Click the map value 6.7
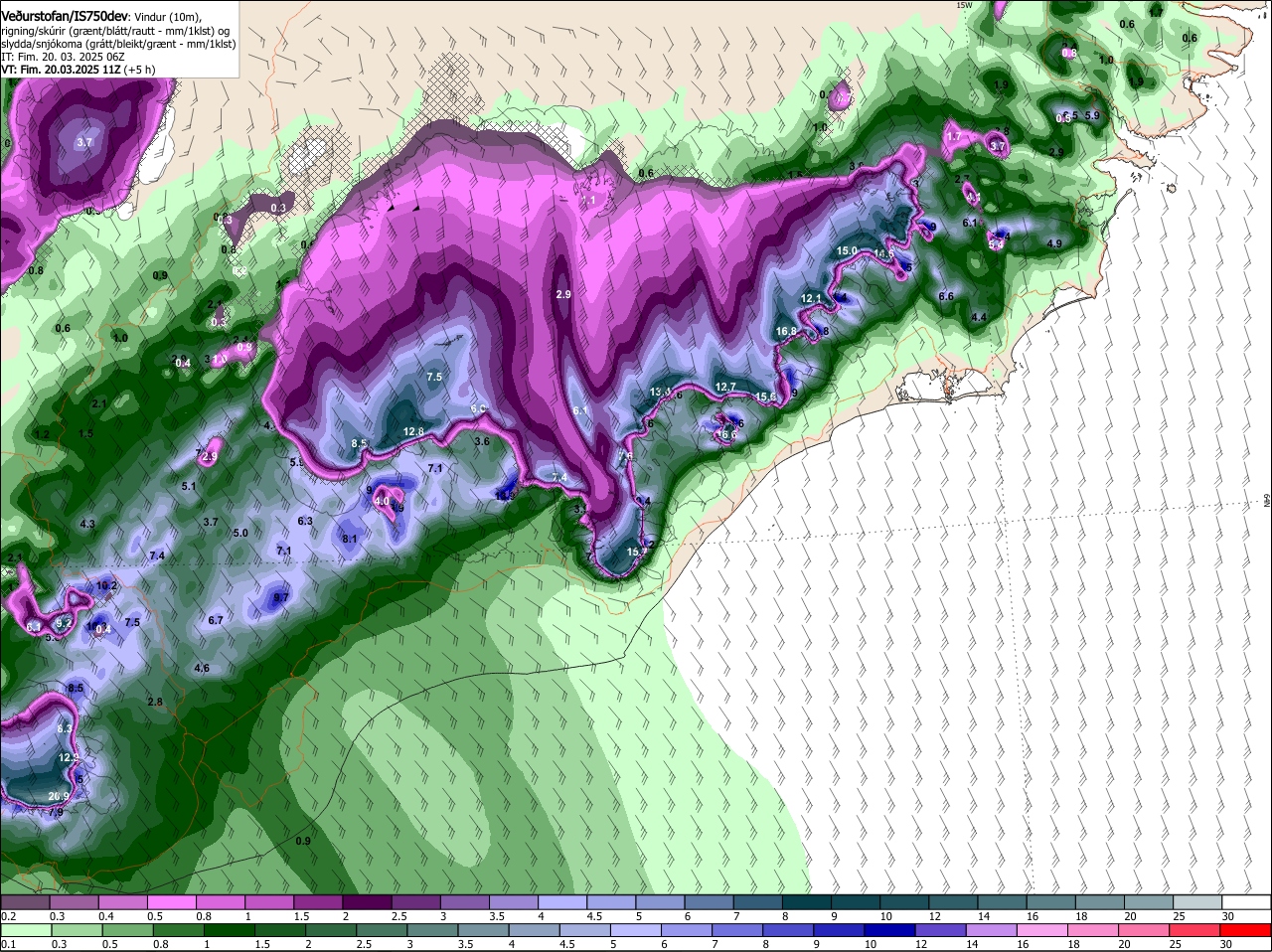Screen dimensions: 1272x952 (216, 620)
